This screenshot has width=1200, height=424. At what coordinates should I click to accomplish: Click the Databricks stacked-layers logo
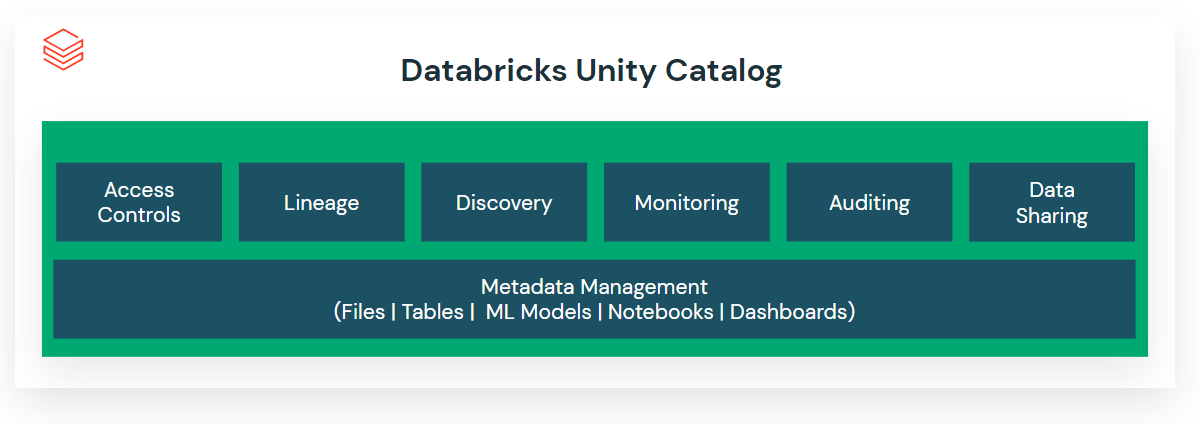64,48
